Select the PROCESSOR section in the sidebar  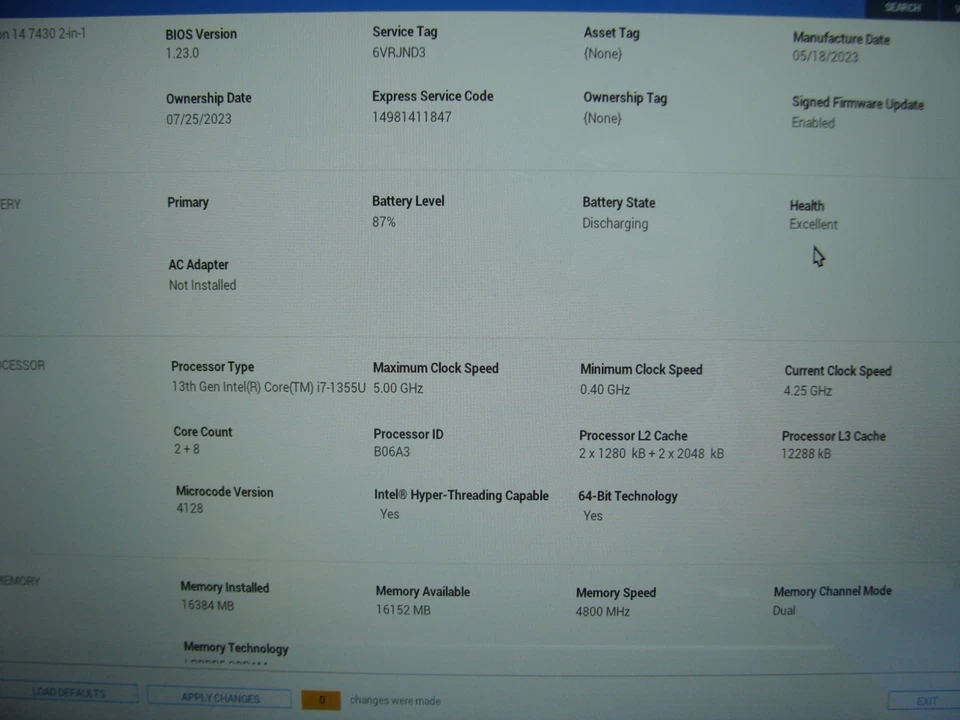[x=22, y=365]
